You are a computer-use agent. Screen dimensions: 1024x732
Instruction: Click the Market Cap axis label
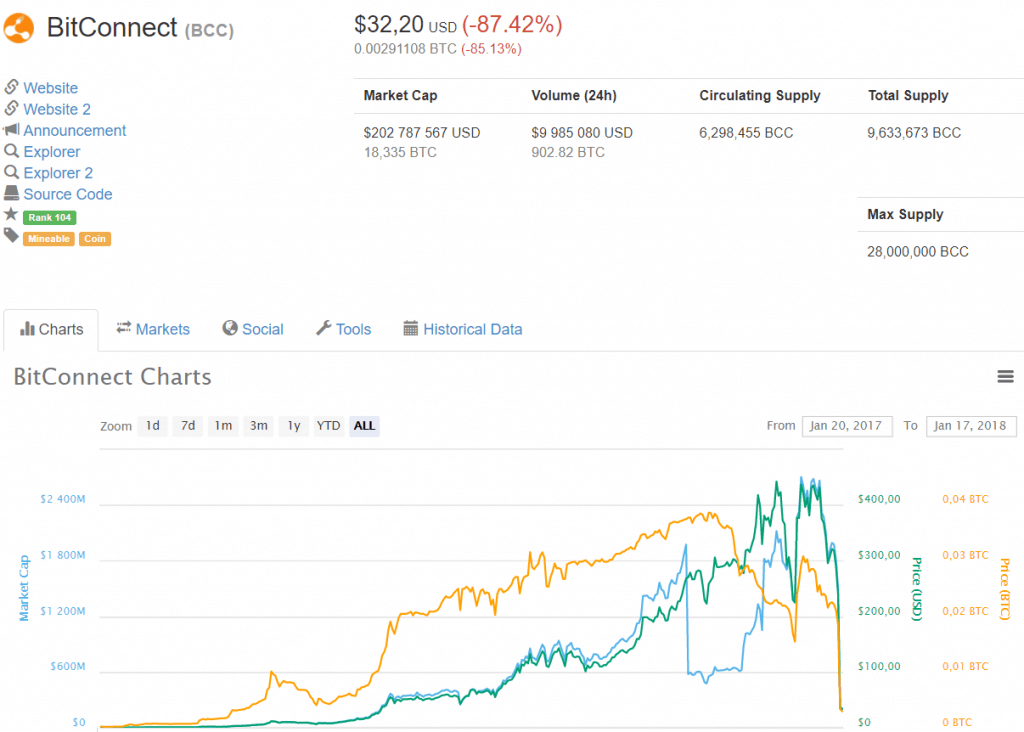(24, 588)
